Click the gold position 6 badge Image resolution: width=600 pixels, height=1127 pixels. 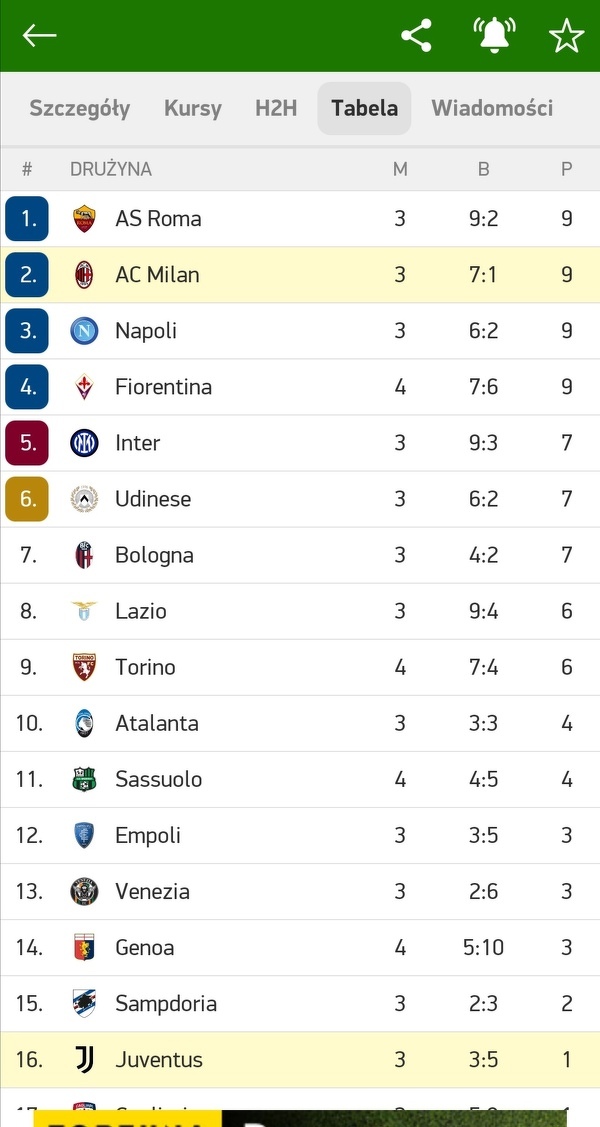point(27,499)
